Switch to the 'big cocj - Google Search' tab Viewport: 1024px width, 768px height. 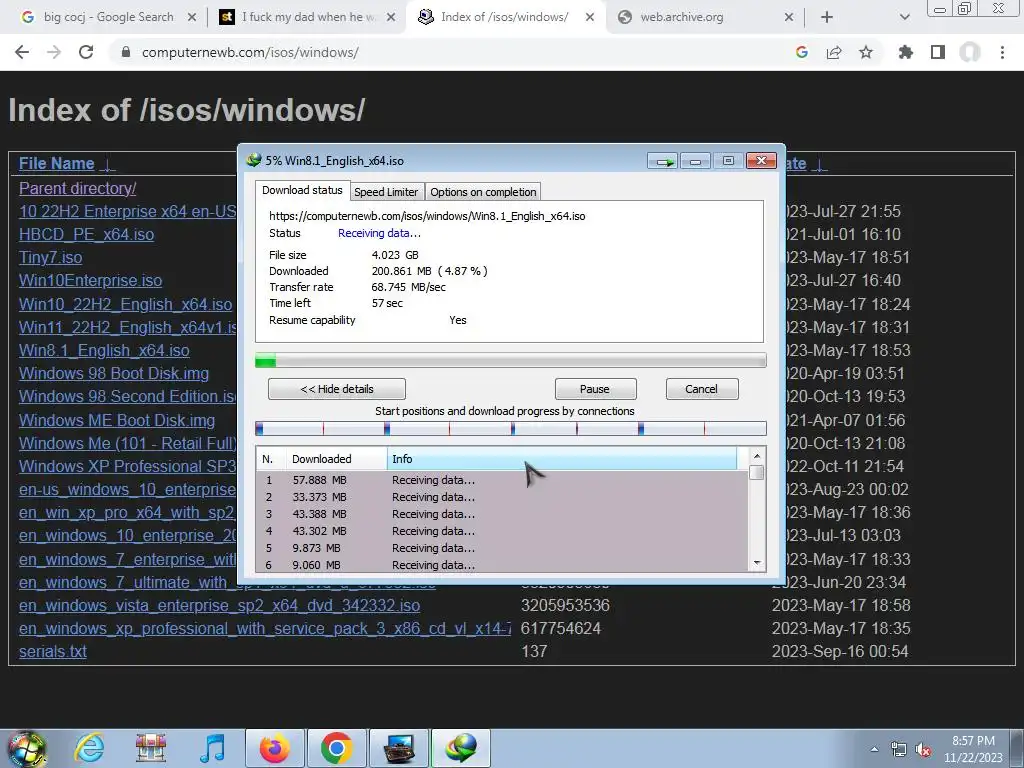pos(108,17)
